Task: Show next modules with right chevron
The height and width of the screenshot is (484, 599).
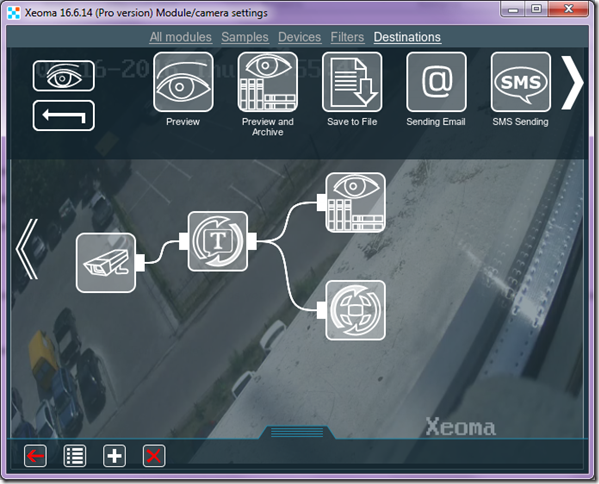Action: point(571,82)
